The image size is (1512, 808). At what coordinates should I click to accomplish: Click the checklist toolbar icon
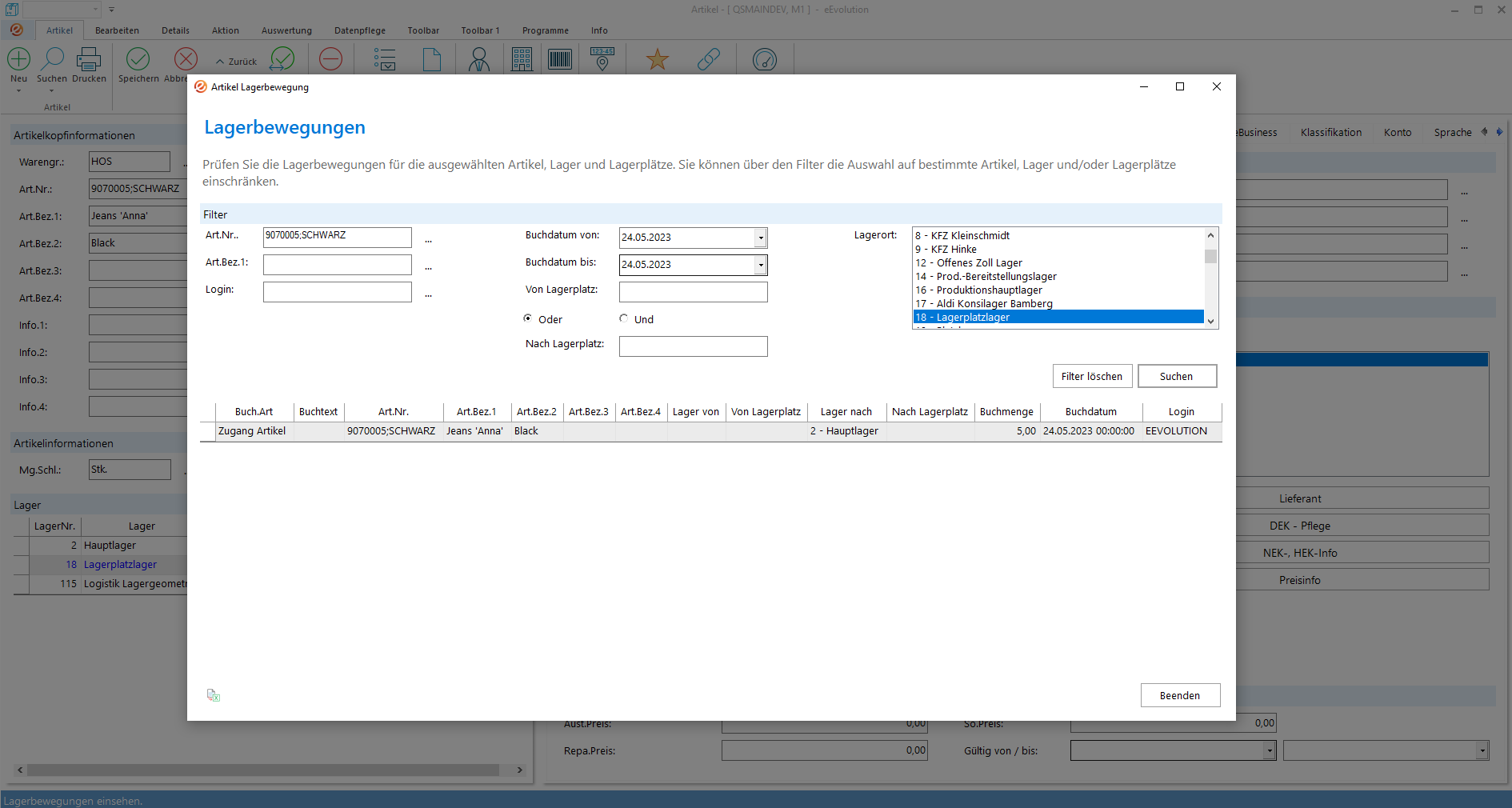[385, 59]
